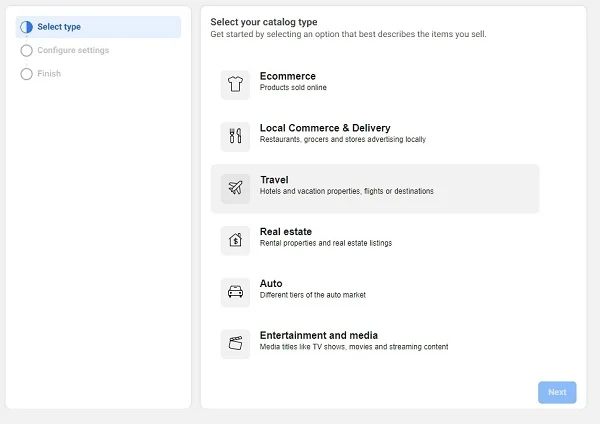Viewport: 600px width, 424px height.
Task: Click the Ecommerce t-shirt icon
Action: [235, 85]
